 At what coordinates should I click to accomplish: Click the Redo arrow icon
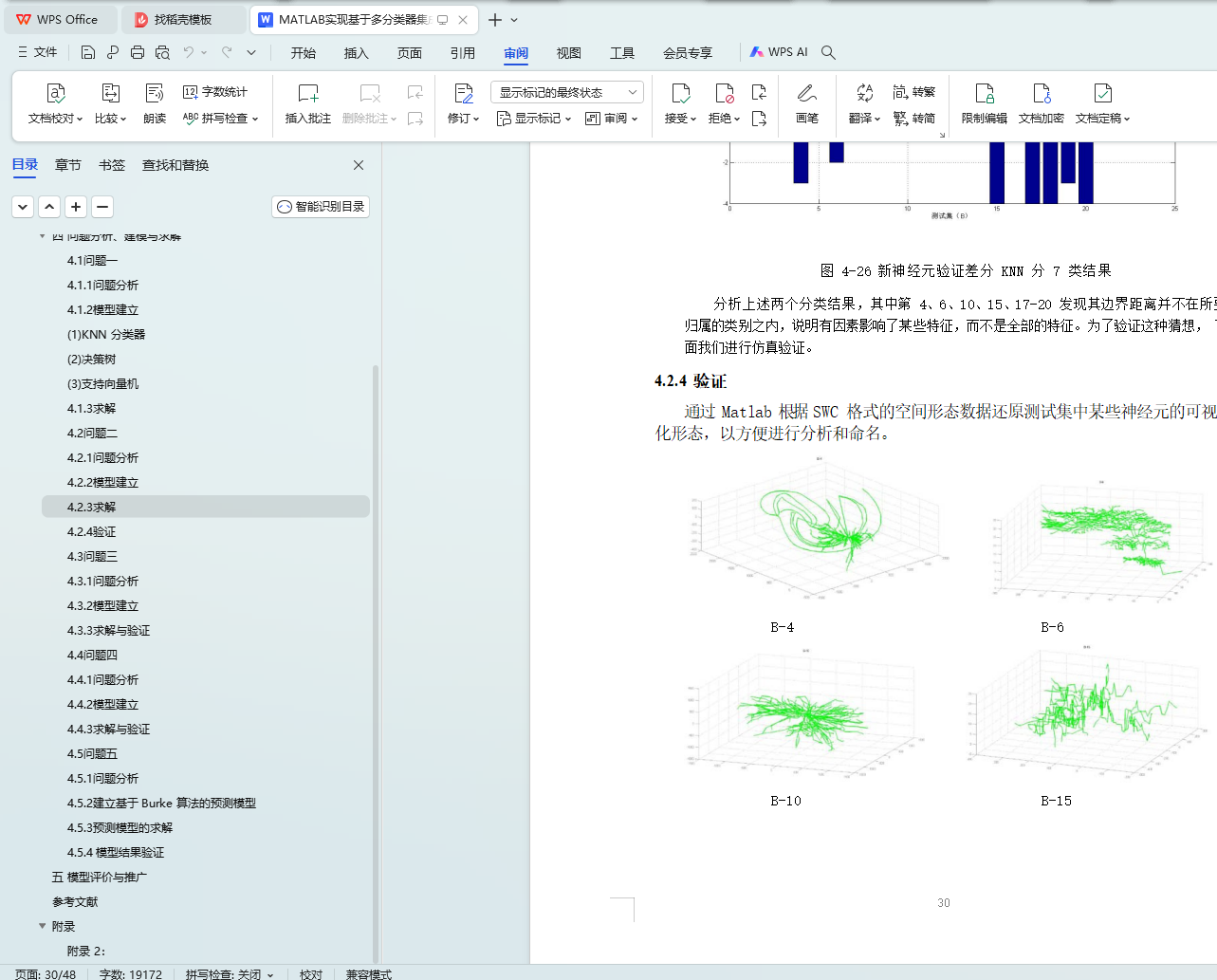pyautogui.click(x=227, y=52)
